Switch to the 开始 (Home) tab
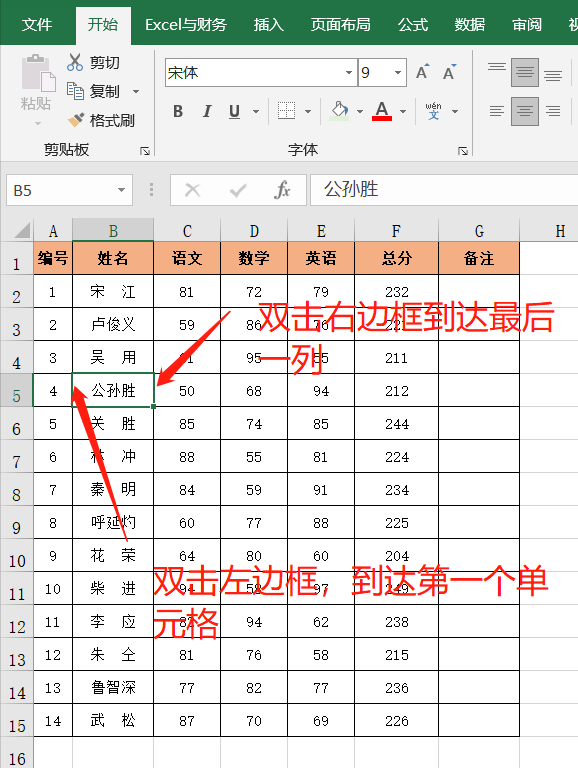 (103, 24)
